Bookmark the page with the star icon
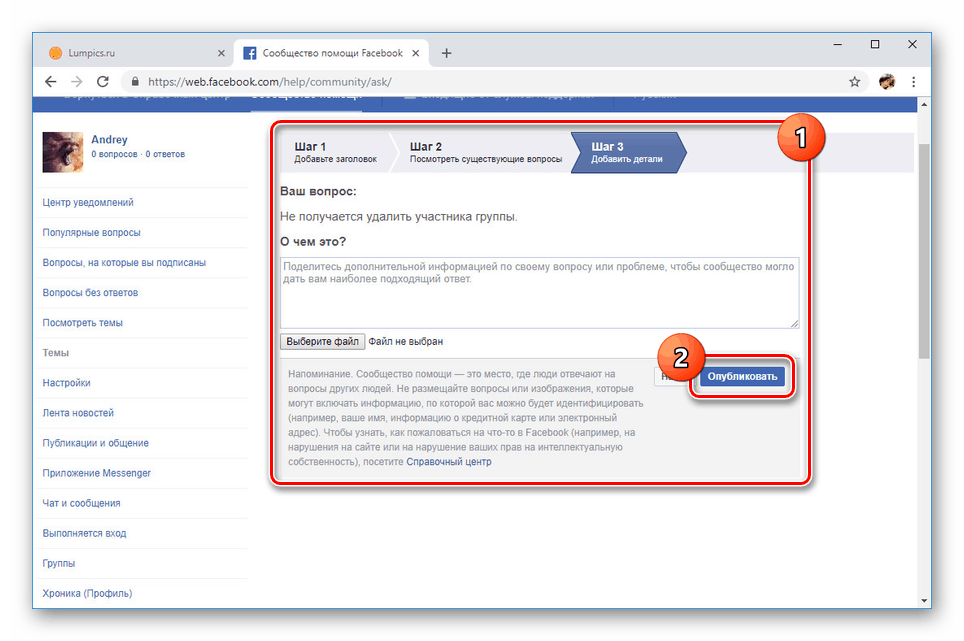The height and width of the screenshot is (641, 964). (854, 82)
